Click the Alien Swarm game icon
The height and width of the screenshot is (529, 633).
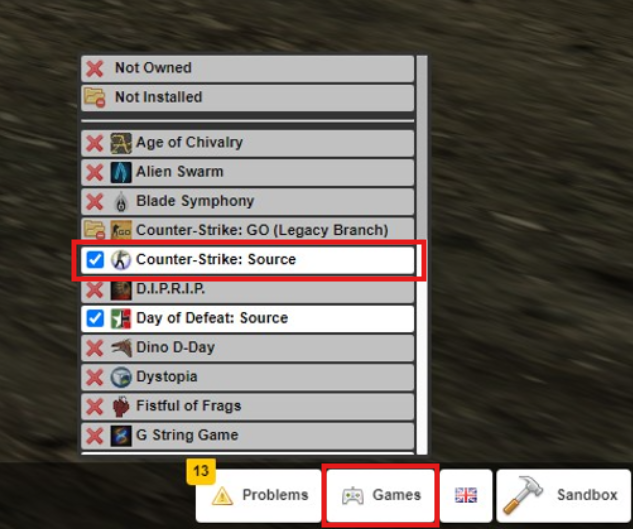[x=121, y=172]
